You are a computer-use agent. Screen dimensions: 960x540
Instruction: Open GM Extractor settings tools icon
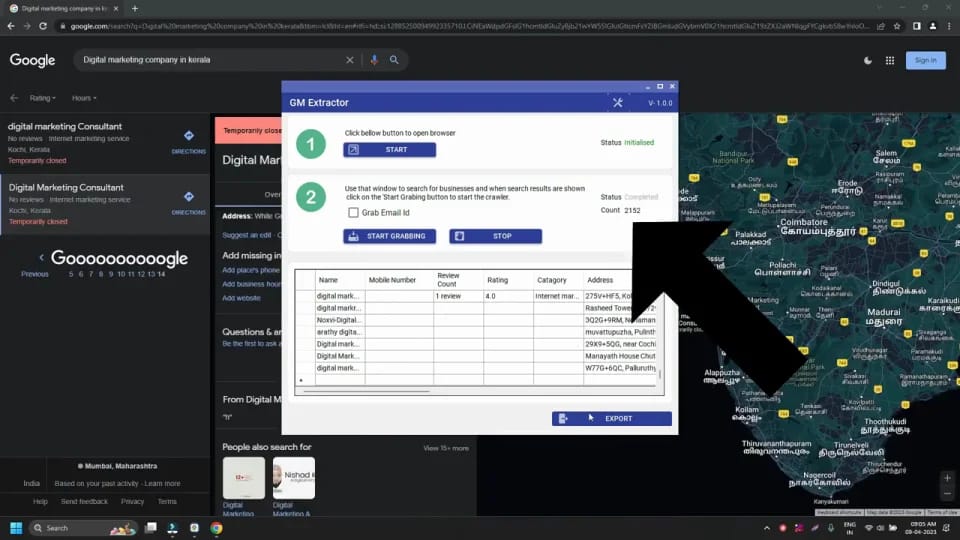coord(618,103)
